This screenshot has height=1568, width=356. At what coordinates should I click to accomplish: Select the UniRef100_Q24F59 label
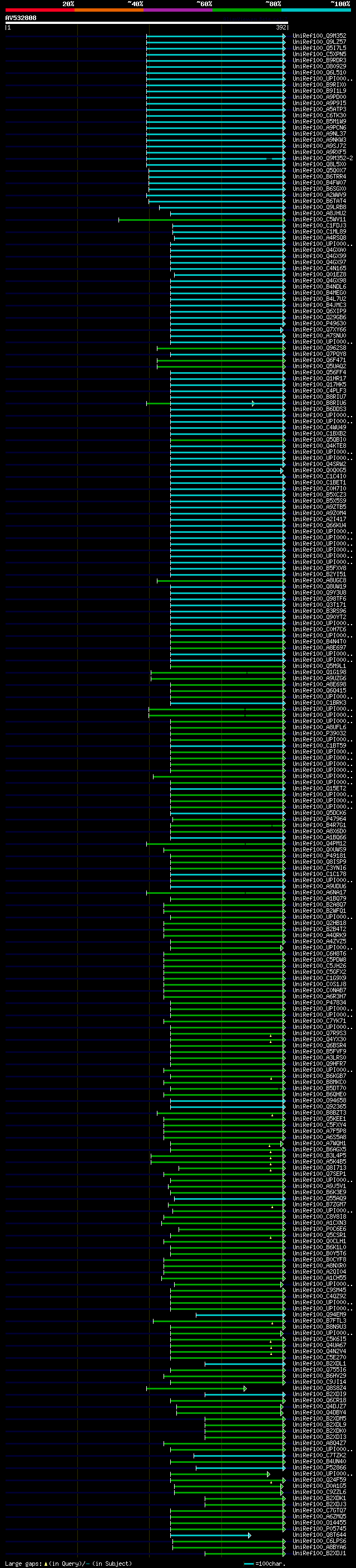coord(319,1480)
